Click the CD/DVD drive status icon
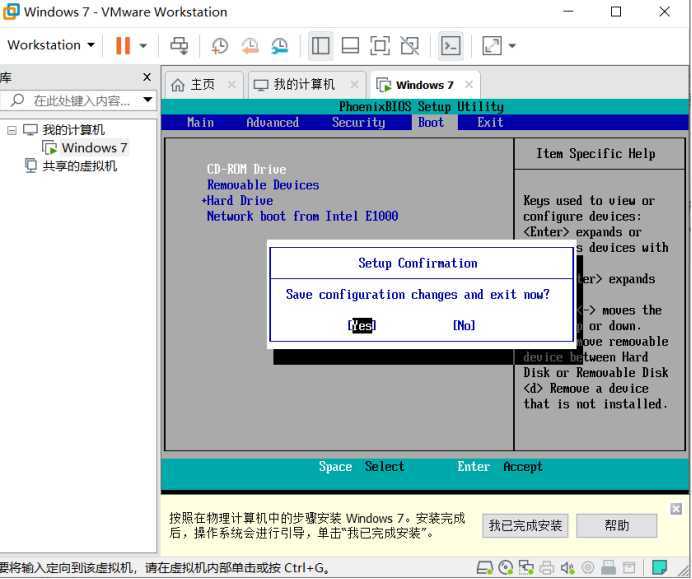 506,567
